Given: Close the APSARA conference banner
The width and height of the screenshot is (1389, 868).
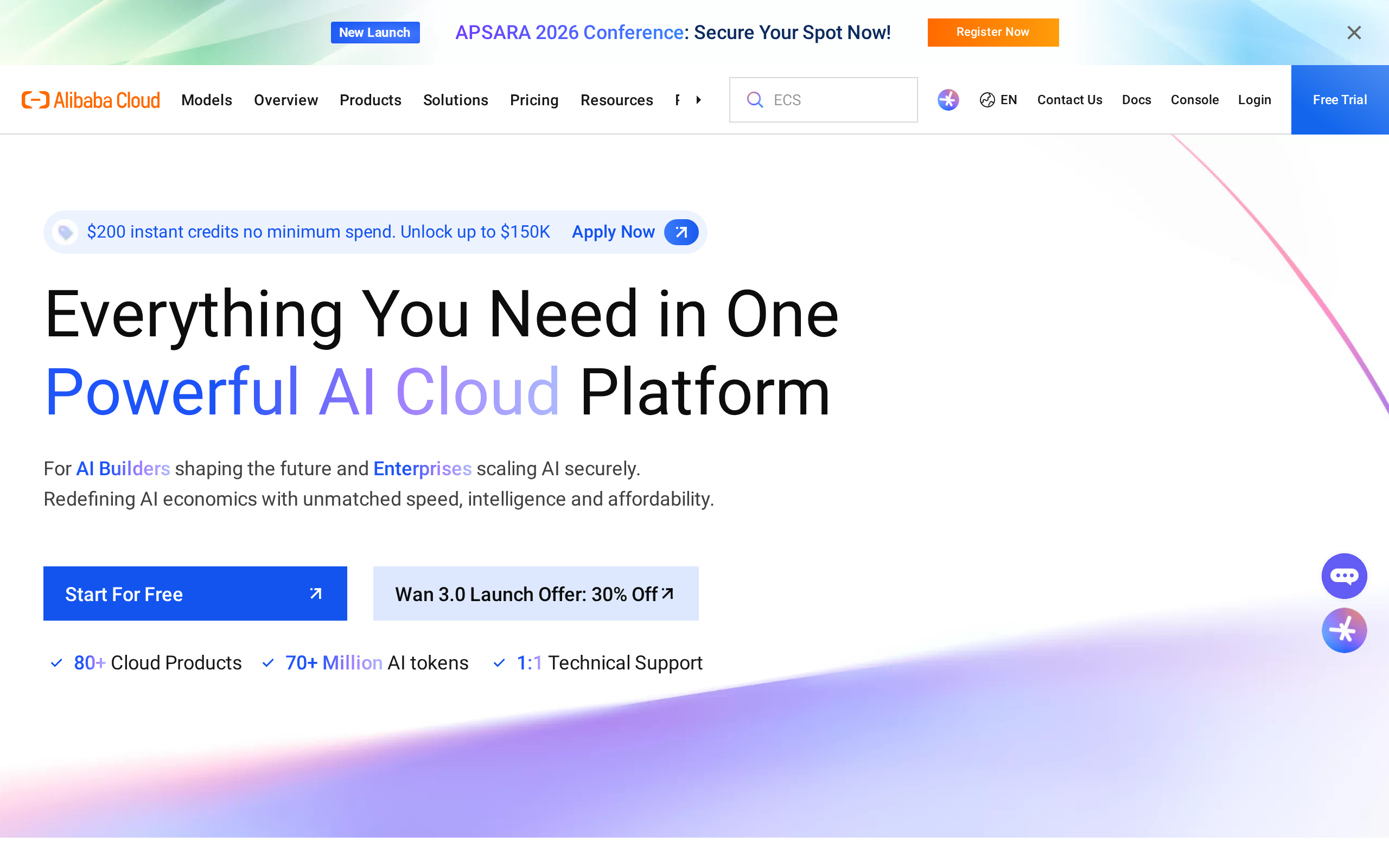Looking at the screenshot, I should [1354, 33].
